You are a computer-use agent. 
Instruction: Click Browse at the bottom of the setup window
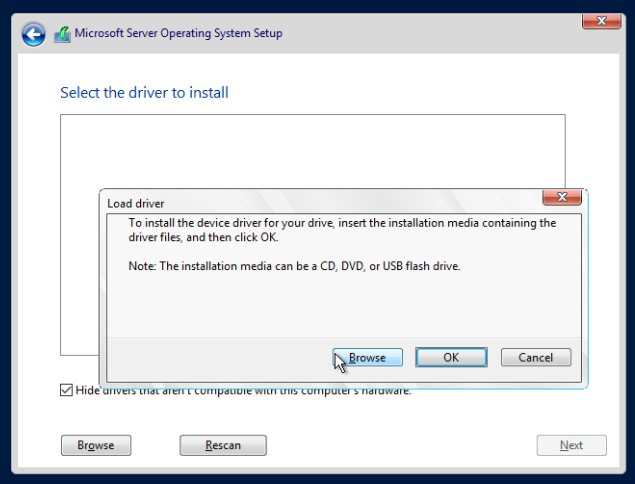(96, 445)
